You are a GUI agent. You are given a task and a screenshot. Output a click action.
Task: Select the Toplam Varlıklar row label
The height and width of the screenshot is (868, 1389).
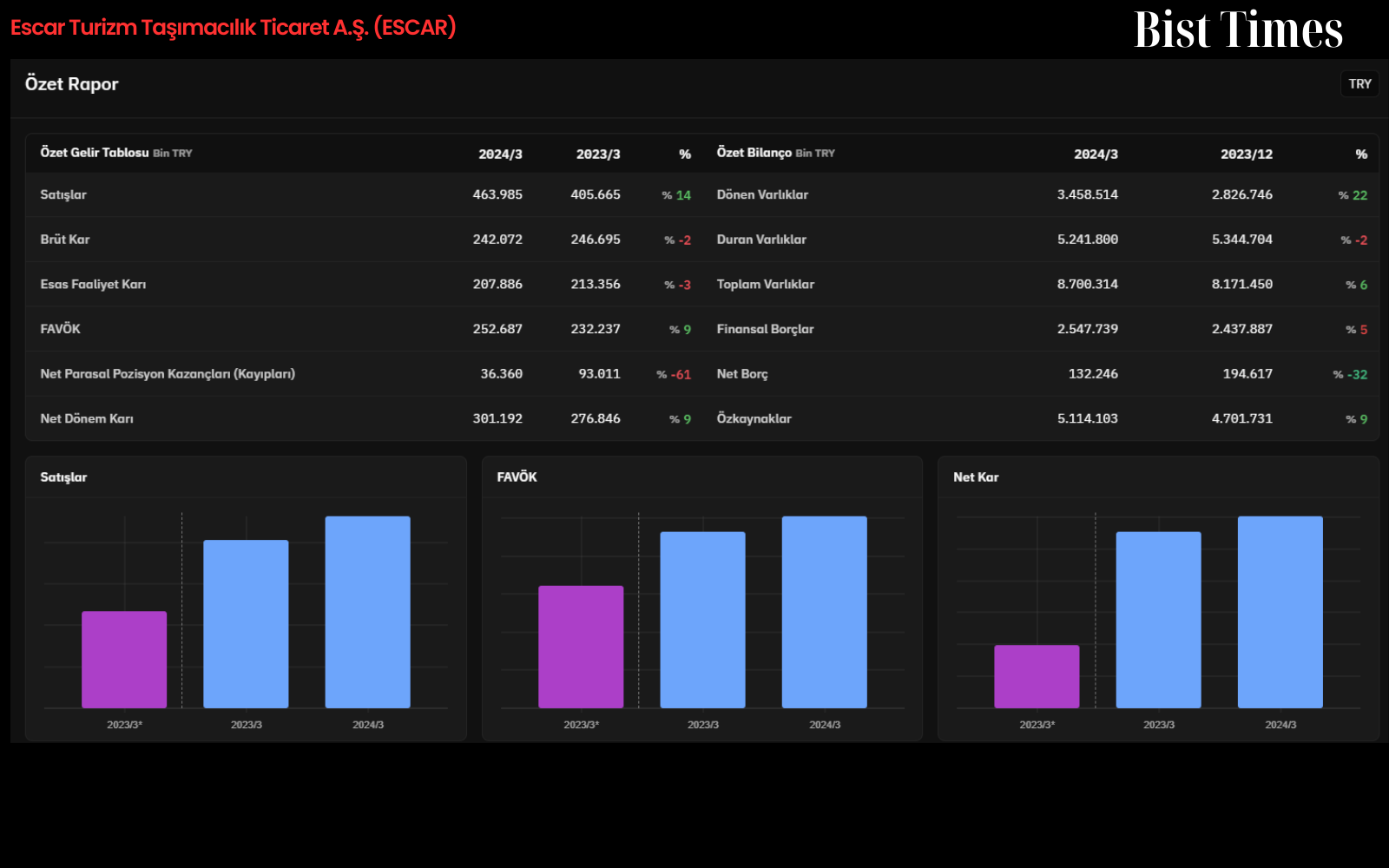[x=766, y=285]
